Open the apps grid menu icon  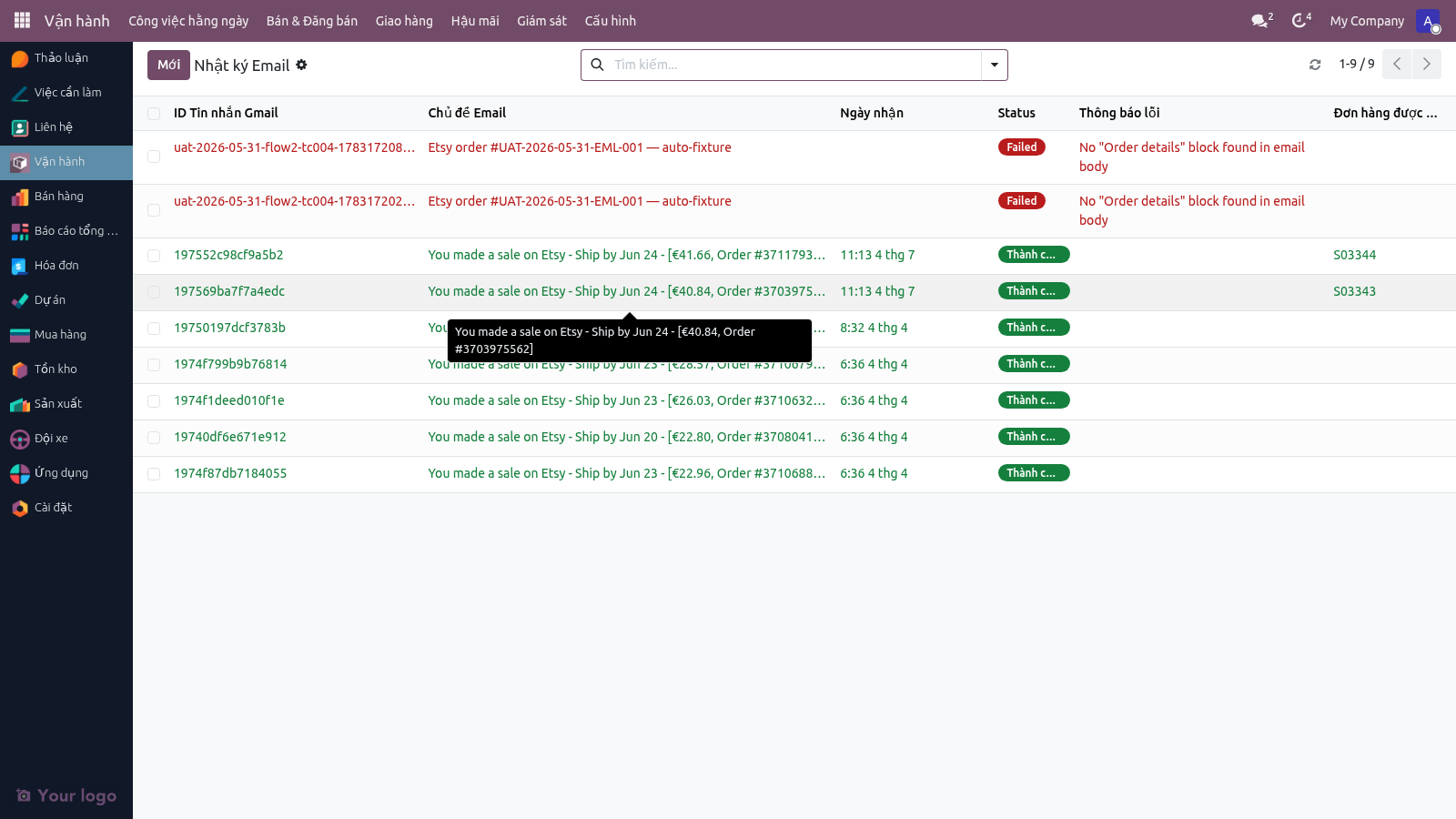22,20
